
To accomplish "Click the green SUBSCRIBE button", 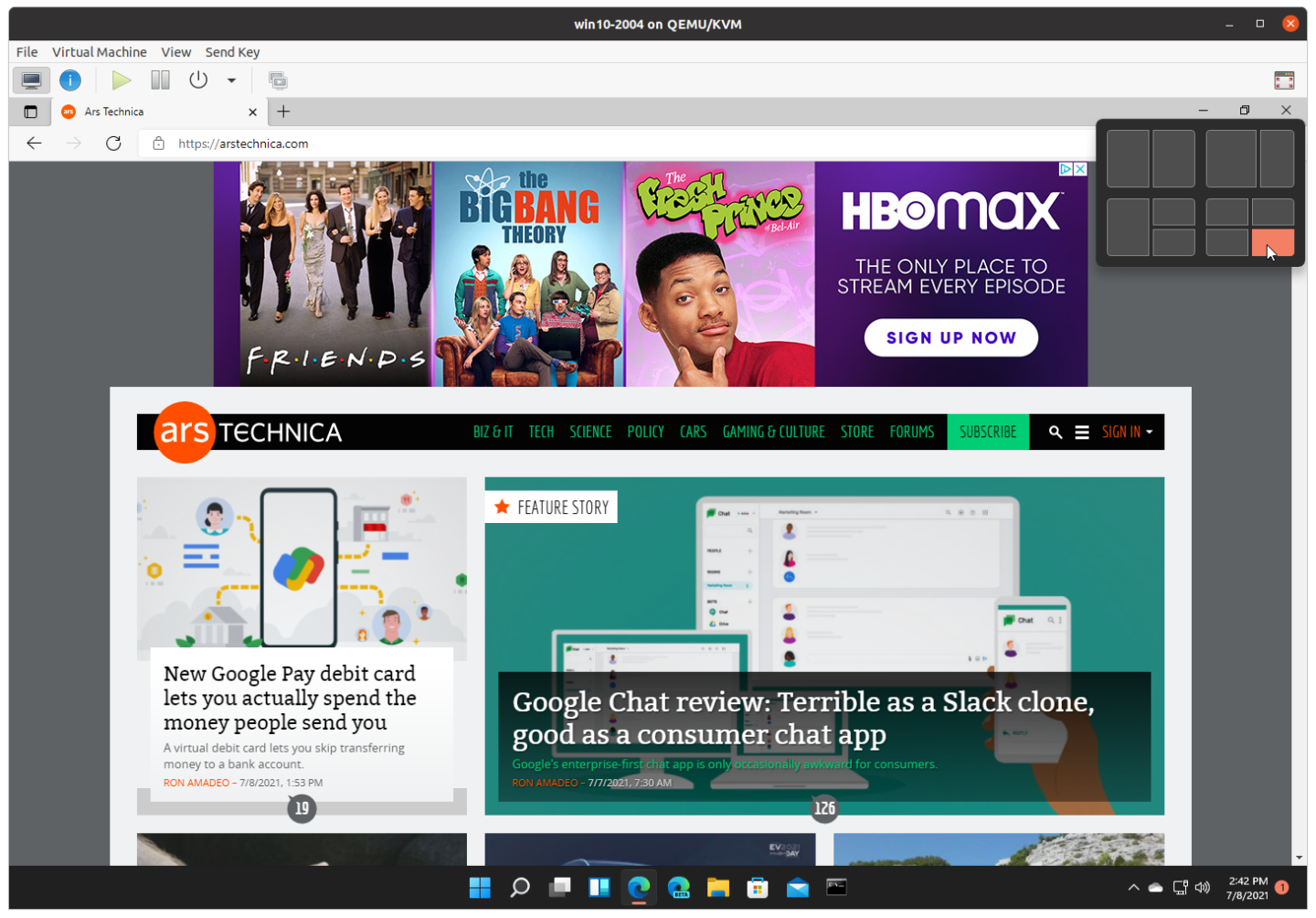I will [988, 432].
